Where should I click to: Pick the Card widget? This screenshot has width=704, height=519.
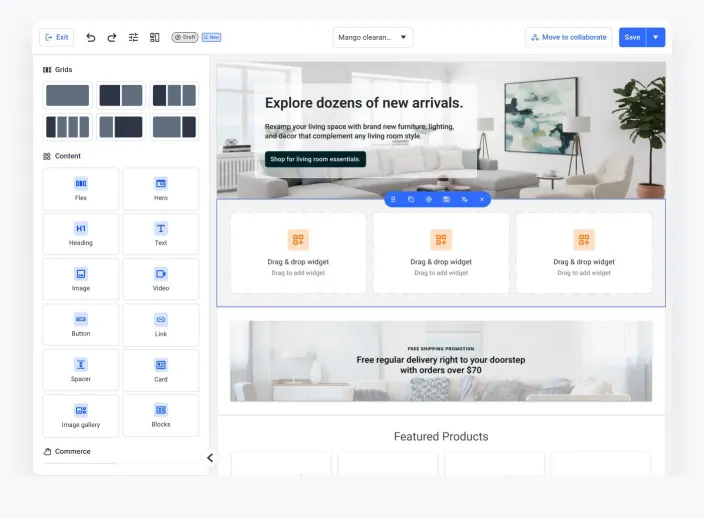(161, 370)
